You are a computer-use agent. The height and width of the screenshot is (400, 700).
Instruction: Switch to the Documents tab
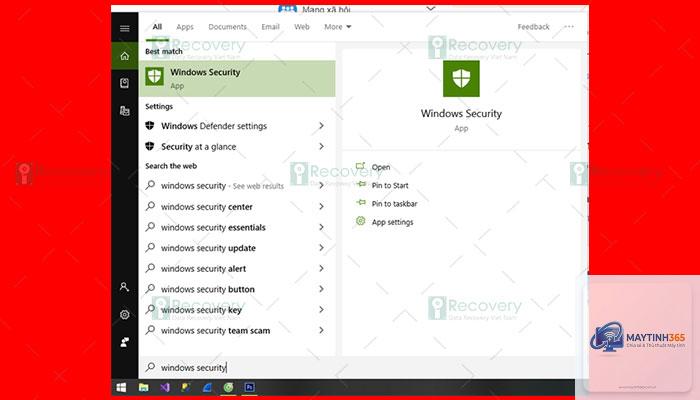[x=227, y=27]
